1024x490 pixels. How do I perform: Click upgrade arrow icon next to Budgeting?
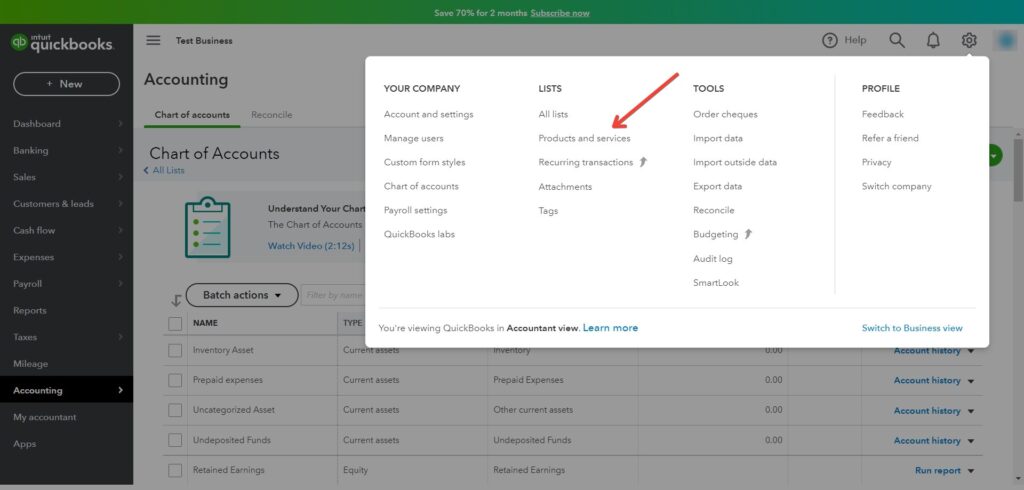(748, 234)
